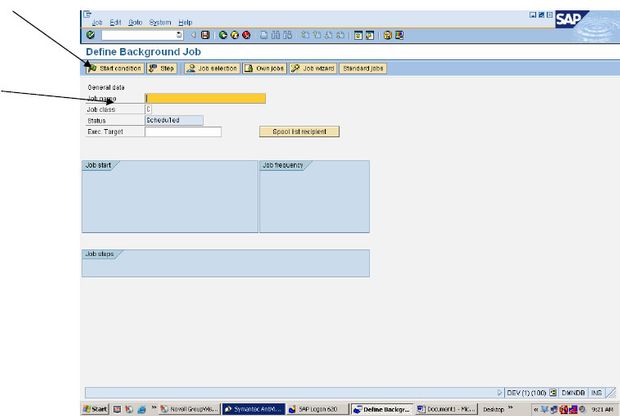Click the Start condition button
This screenshot has height=416, width=620.
point(115,68)
